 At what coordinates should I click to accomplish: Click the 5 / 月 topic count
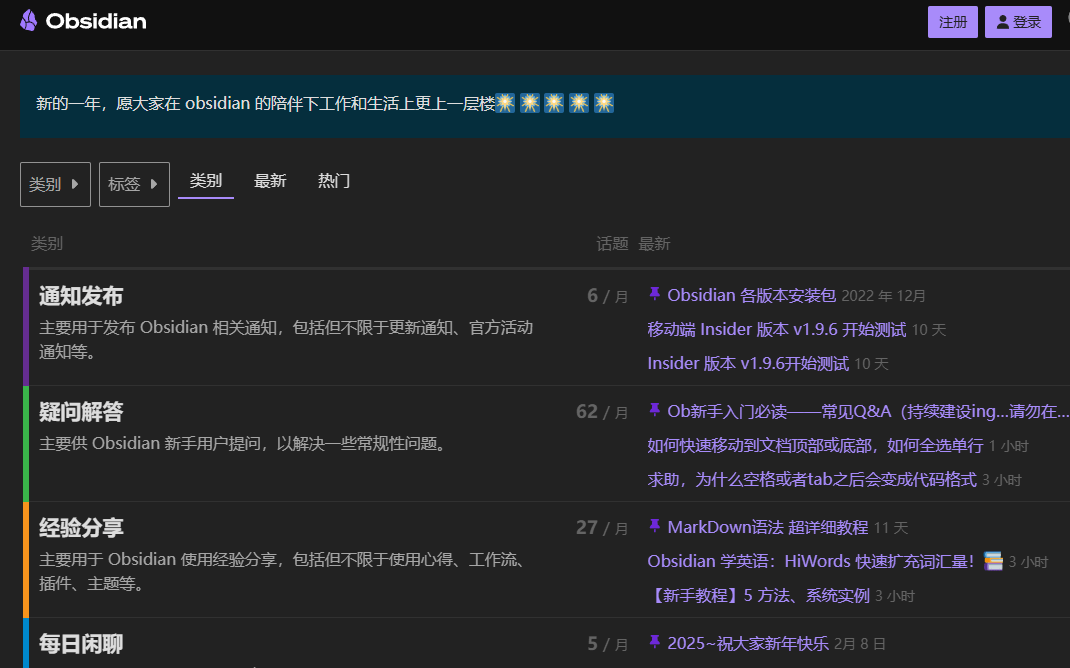click(607, 644)
